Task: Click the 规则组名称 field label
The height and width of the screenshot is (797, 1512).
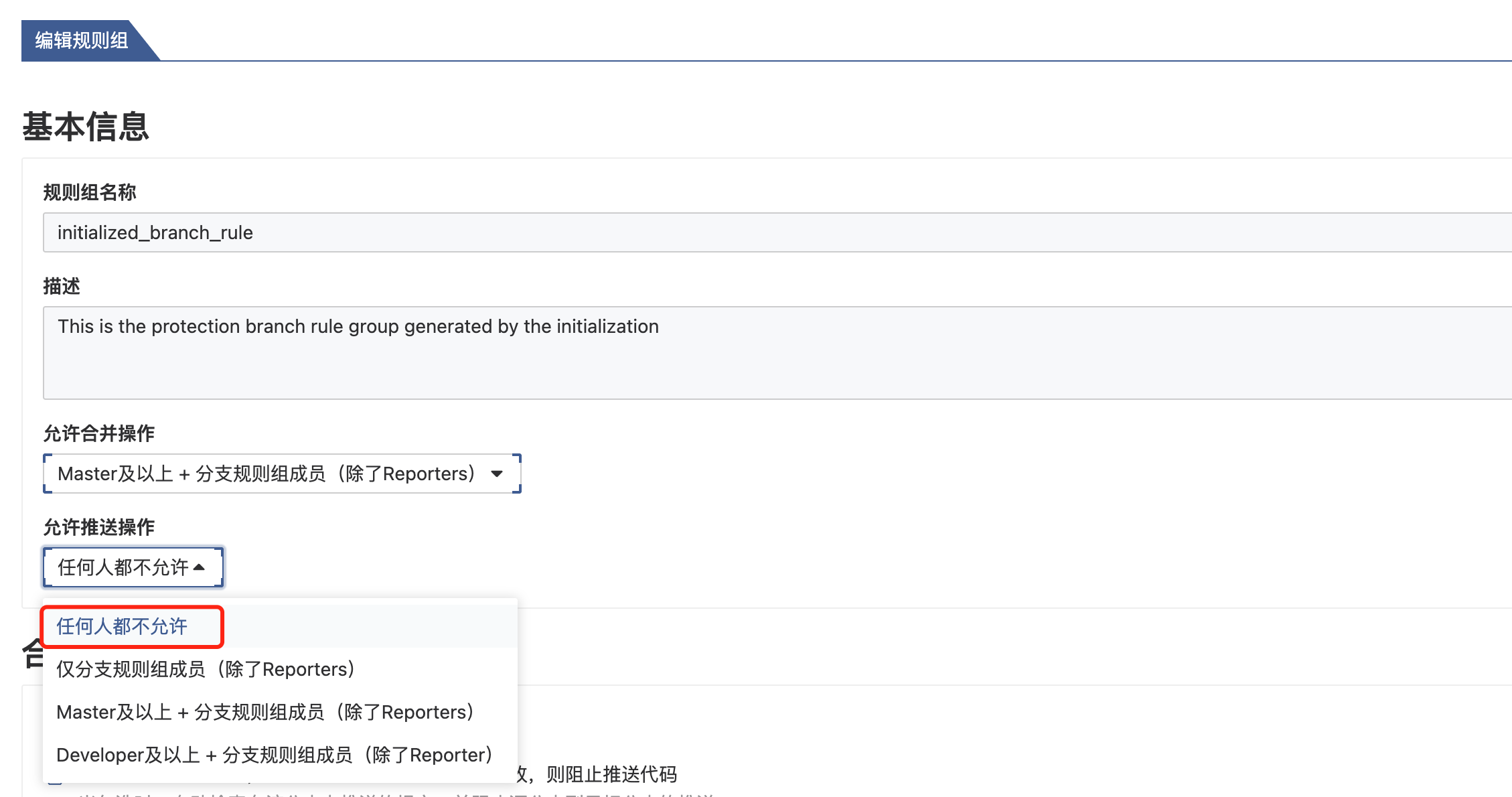Action: click(x=90, y=193)
